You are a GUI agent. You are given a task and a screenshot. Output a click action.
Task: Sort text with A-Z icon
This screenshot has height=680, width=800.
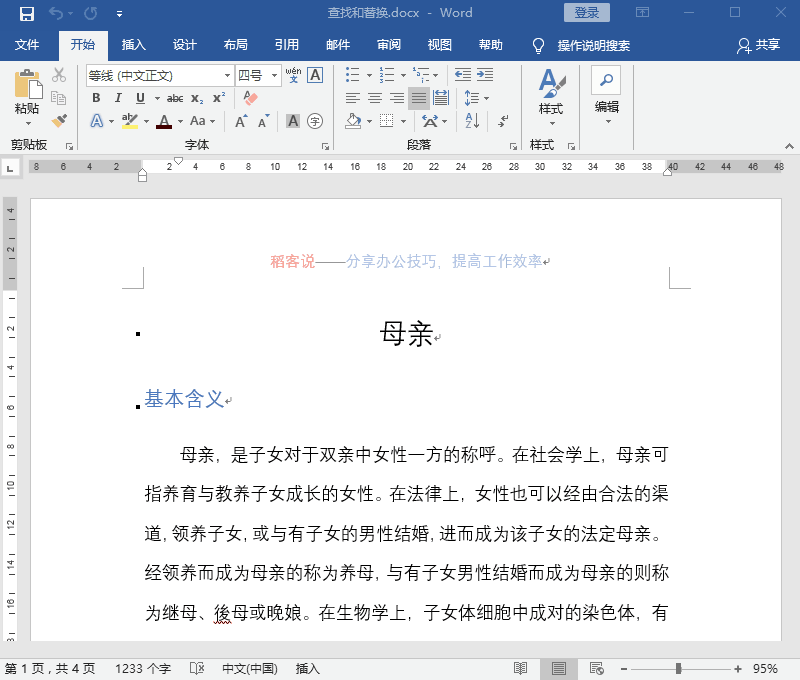472,121
